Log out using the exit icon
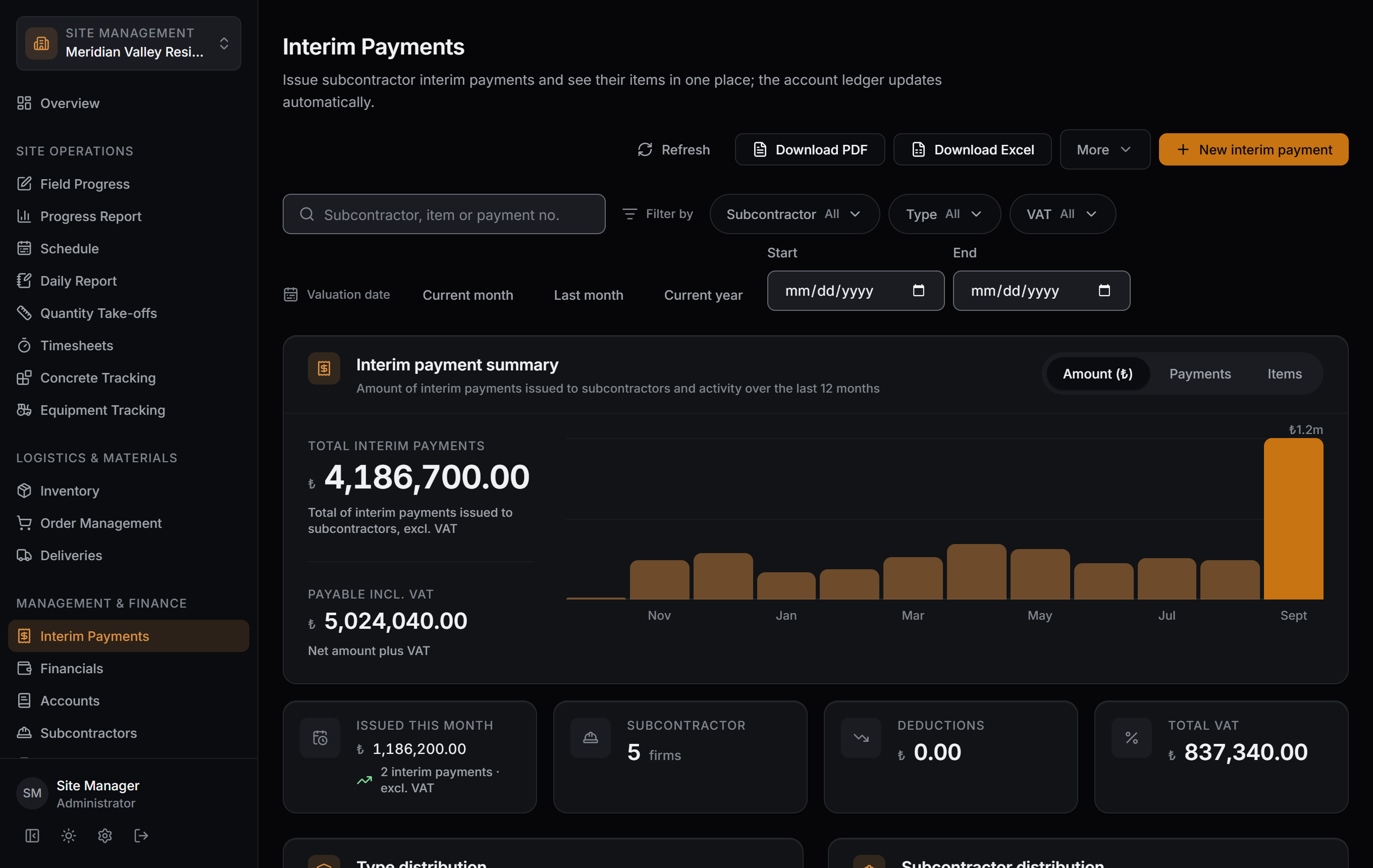 point(141,836)
